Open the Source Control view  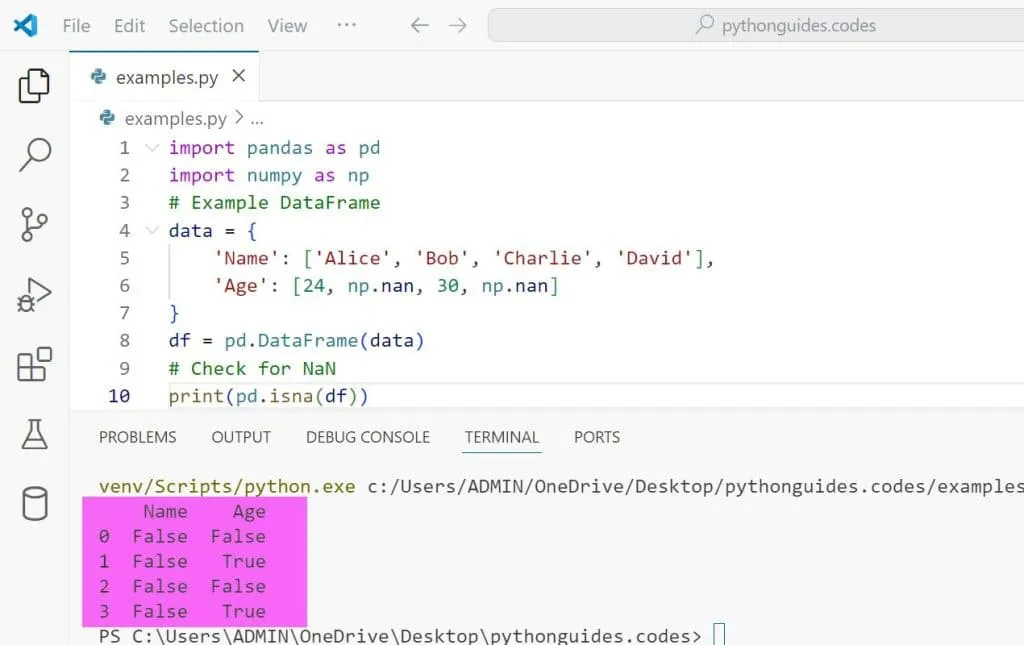click(34, 225)
